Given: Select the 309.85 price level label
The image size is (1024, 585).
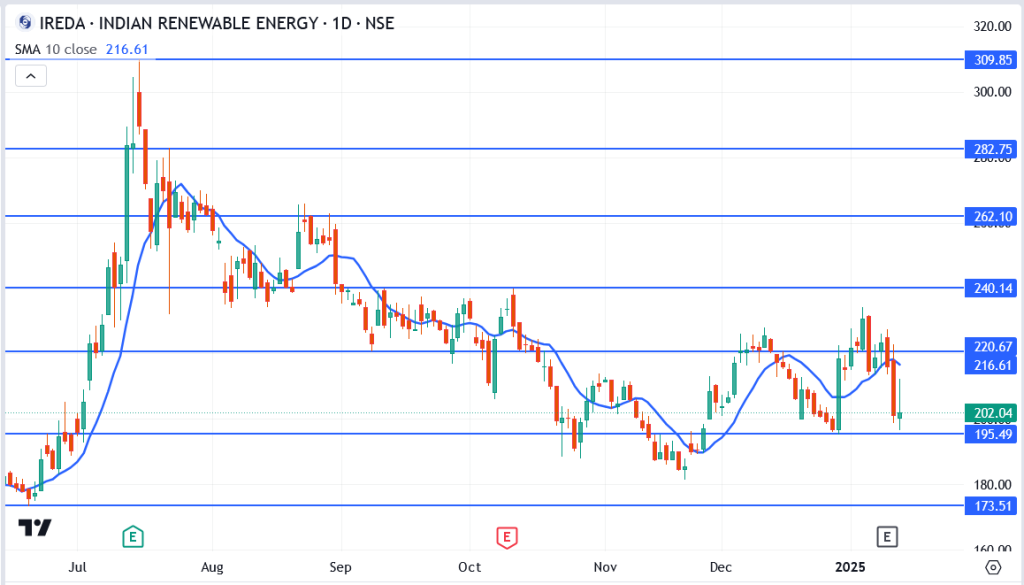Looking at the screenshot, I should pyautogui.click(x=987, y=60).
